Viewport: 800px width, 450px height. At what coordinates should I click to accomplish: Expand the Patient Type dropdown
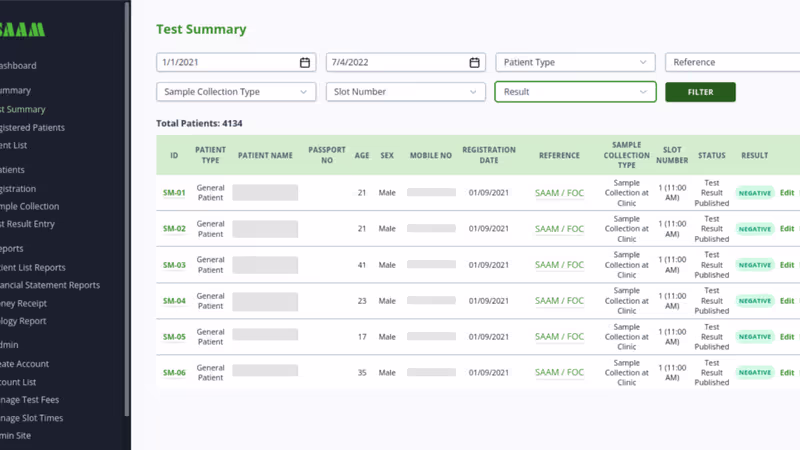tap(575, 62)
